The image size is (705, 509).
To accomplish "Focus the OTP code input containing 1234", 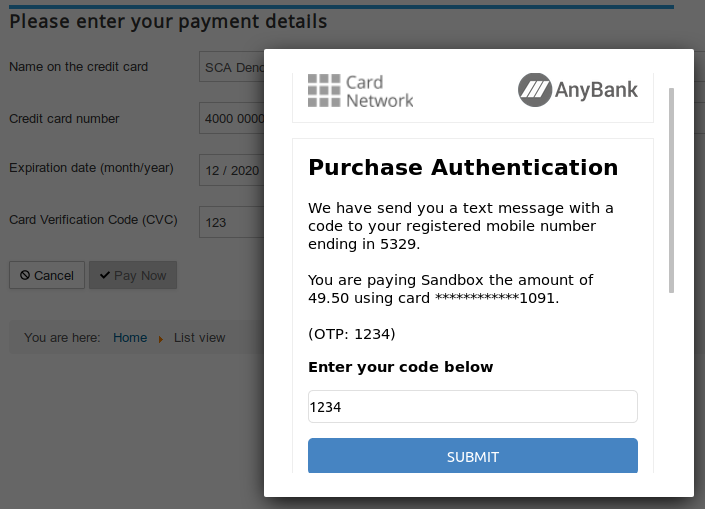I will pyautogui.click(x=472, y=407).
